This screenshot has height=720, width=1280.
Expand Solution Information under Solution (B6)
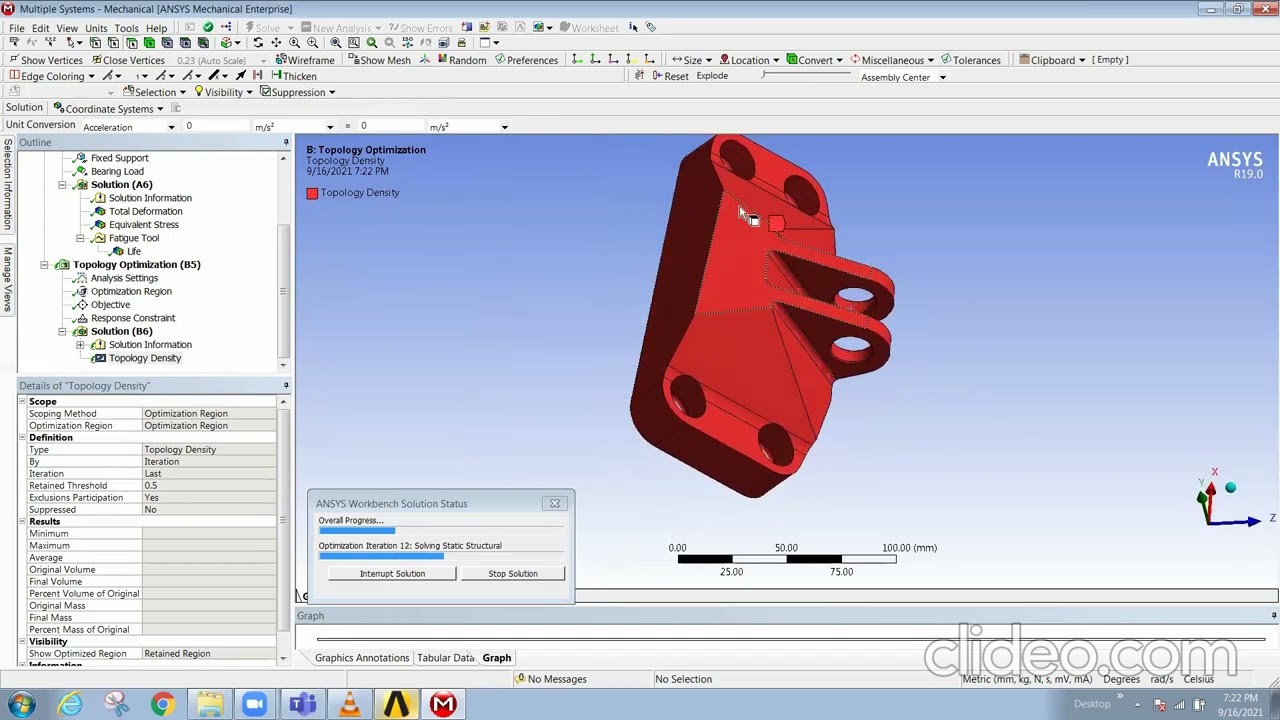(80, 345)
